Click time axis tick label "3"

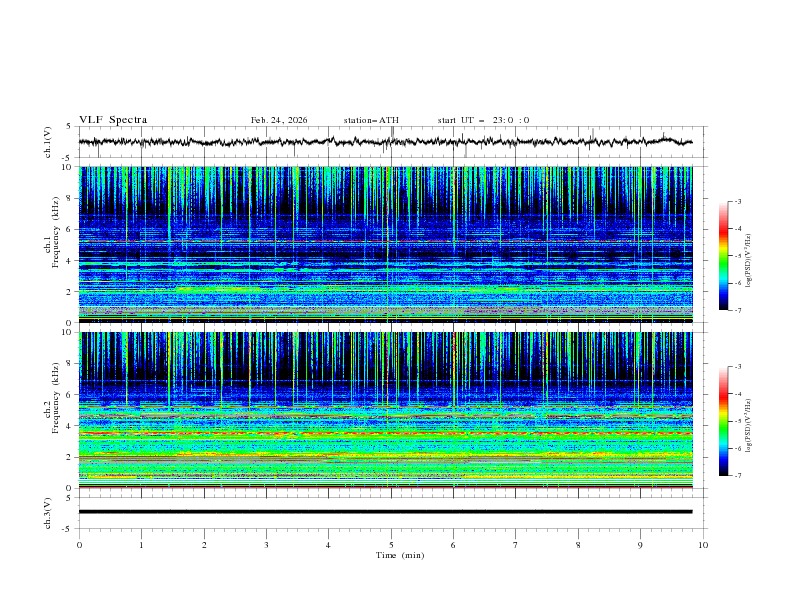[x=266, y=545]
